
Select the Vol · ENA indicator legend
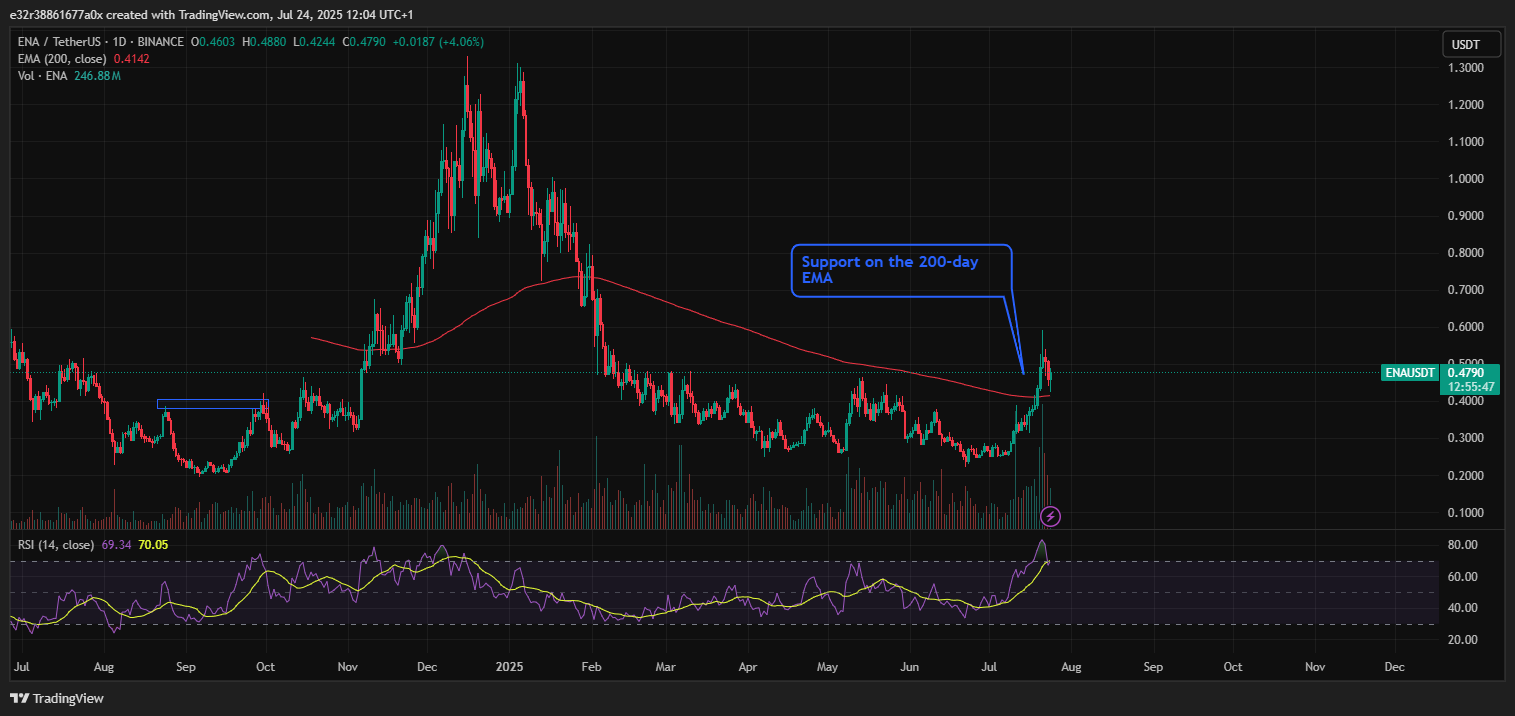pyautogui.click(x=42, y=76)
